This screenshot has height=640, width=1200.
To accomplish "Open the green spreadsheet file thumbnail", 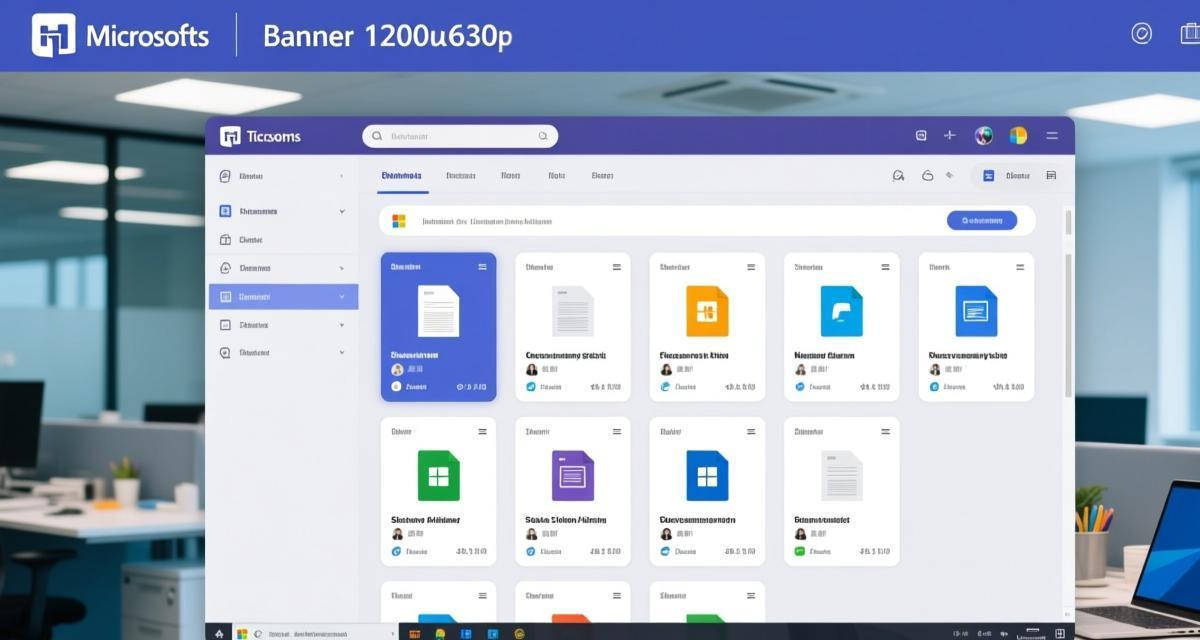I will (x=438, y=476).
